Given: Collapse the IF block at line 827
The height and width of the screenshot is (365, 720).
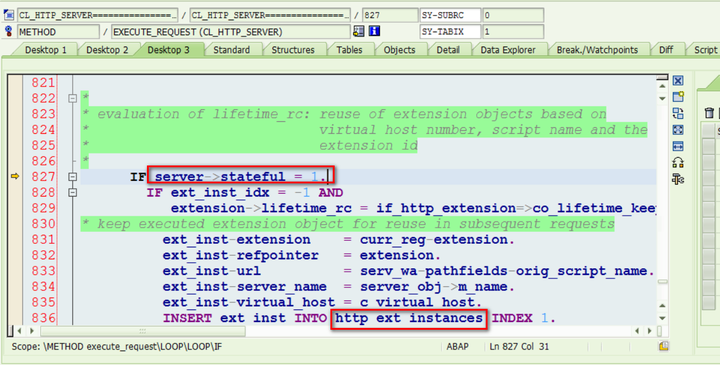Looking at the screenshot, I should 73,177.
